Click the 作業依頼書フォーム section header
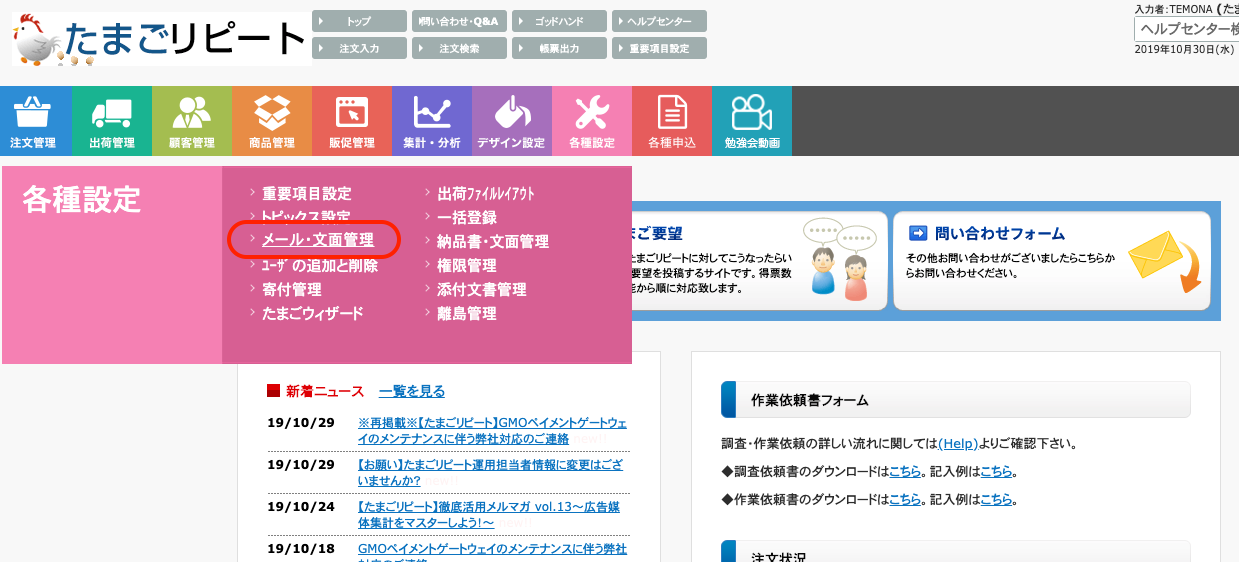This screenshot has width=1239, height=562. coord(956,400)
